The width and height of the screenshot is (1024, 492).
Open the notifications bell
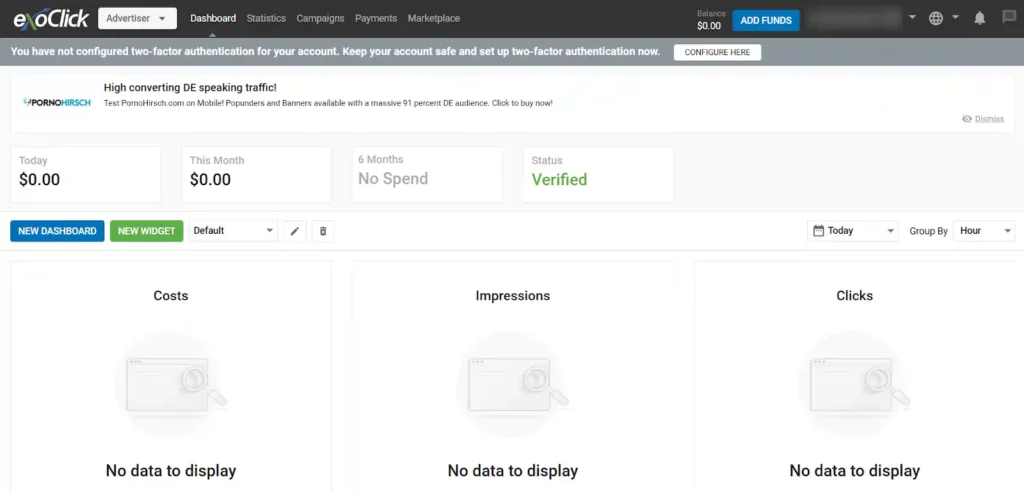pos(980,18)
